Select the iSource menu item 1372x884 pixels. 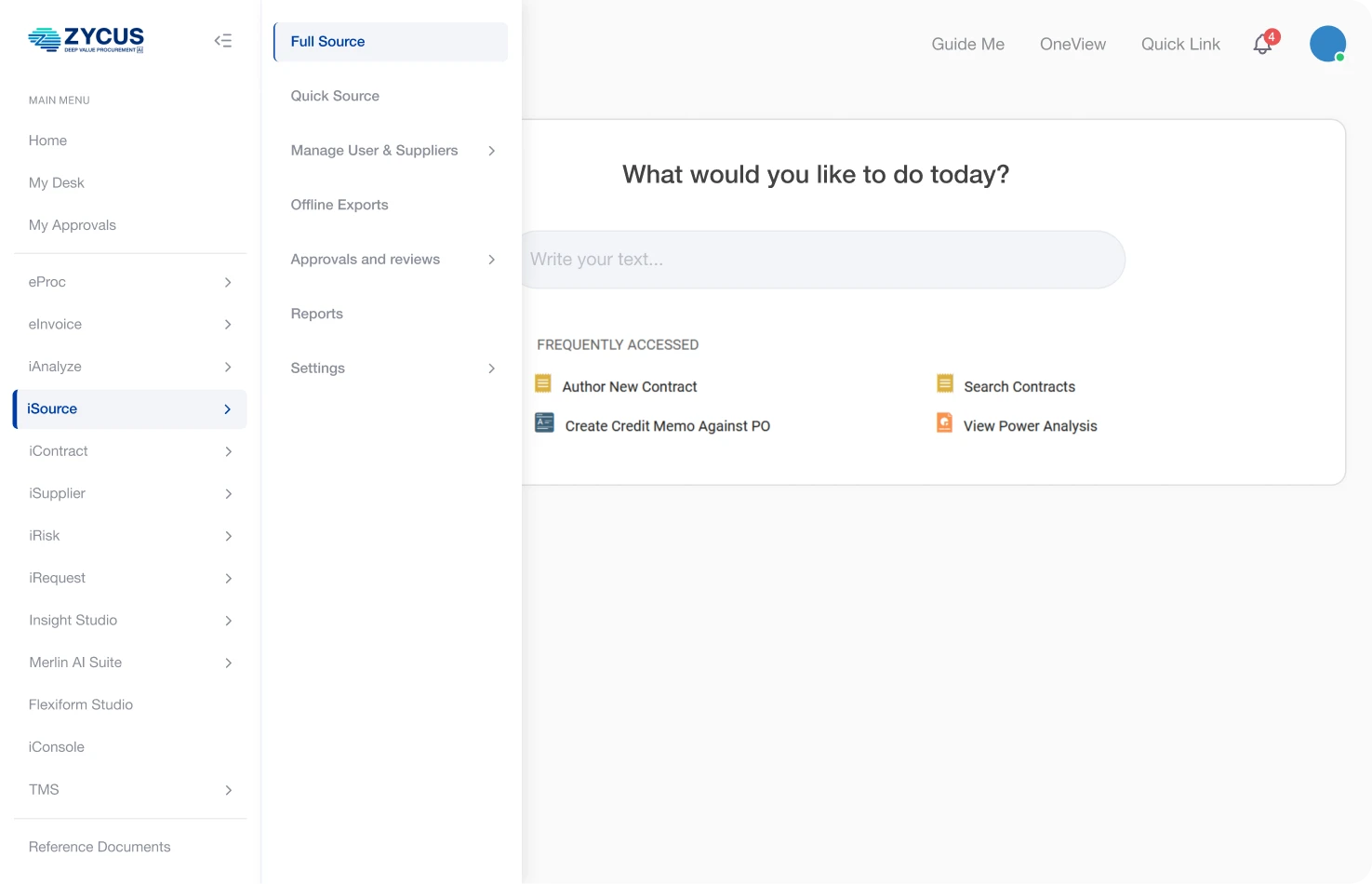pos(129,409)
